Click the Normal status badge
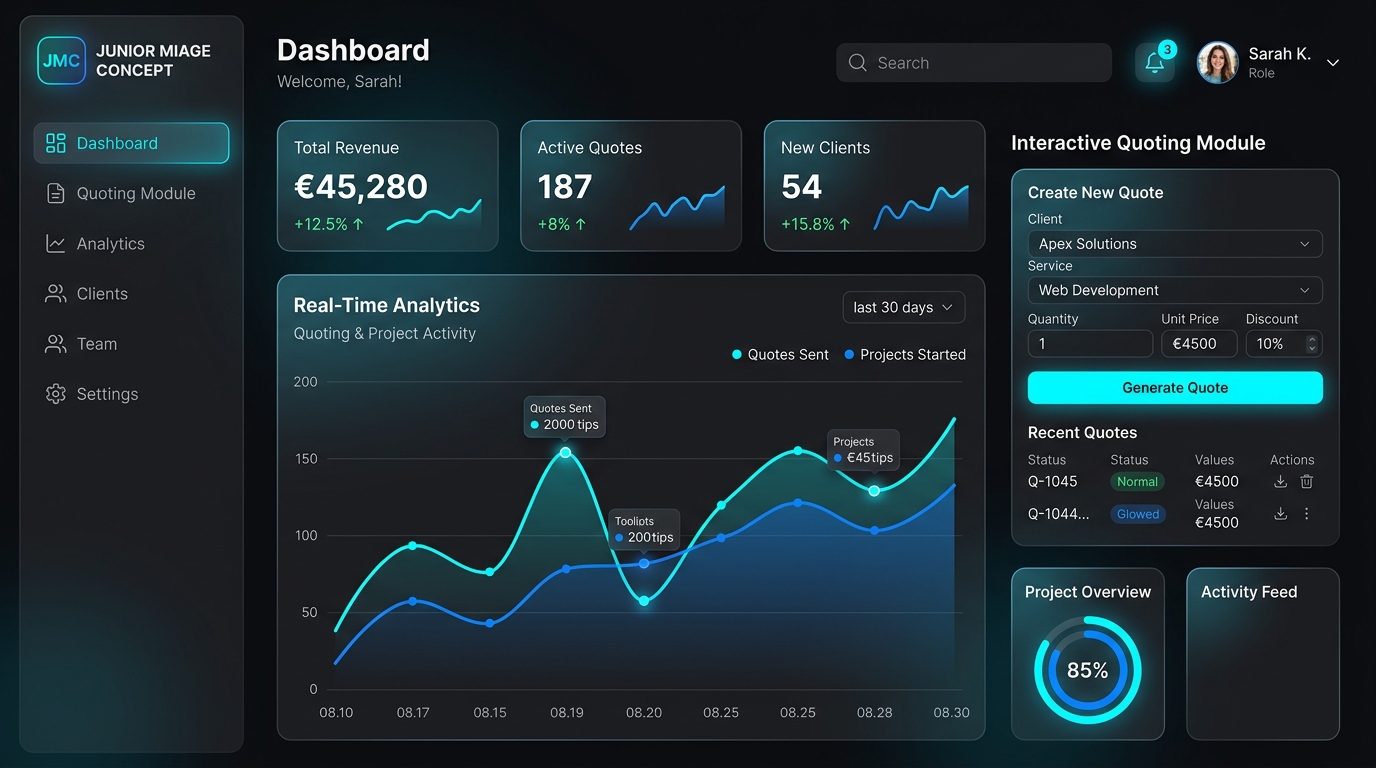The image size is (1376, 768). click(x=1138, y=482)
